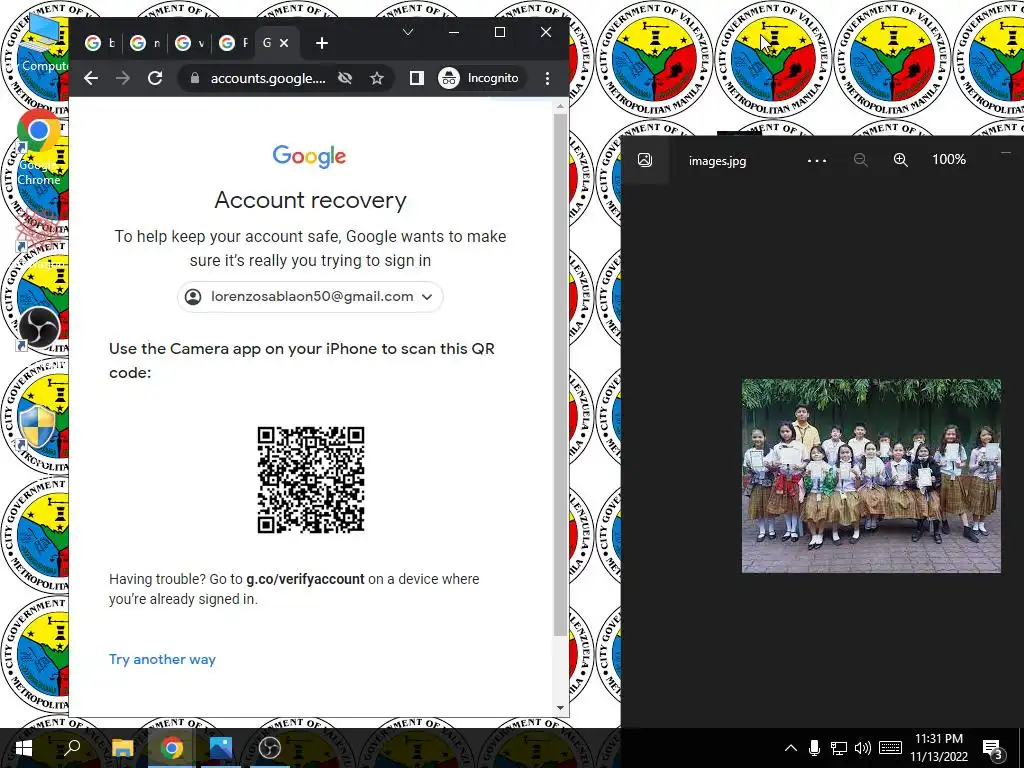This screenshot has width=1024, height=768.
Task: Click Chrome icon on taskbar
Action: point(172,748)
